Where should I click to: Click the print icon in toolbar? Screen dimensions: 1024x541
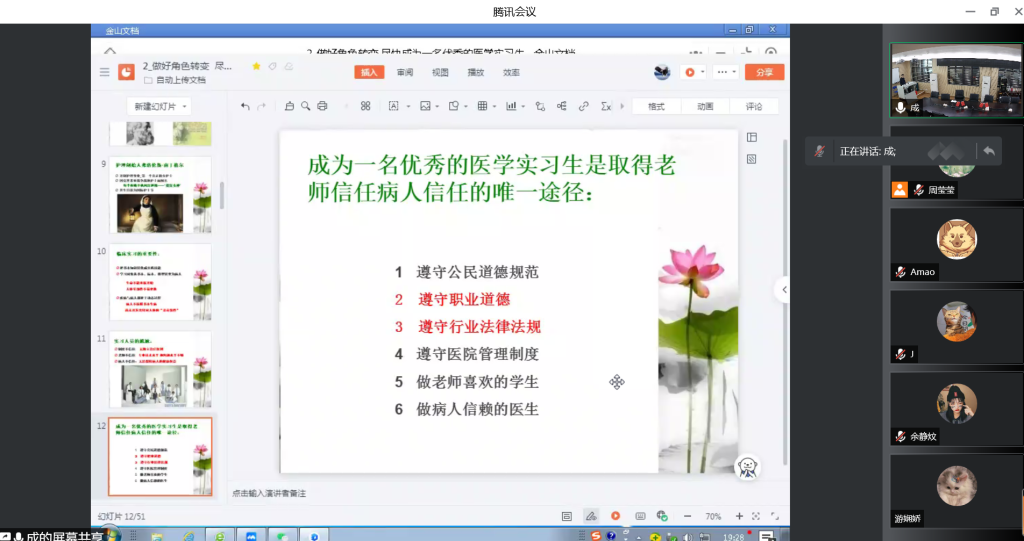[322, 106]
